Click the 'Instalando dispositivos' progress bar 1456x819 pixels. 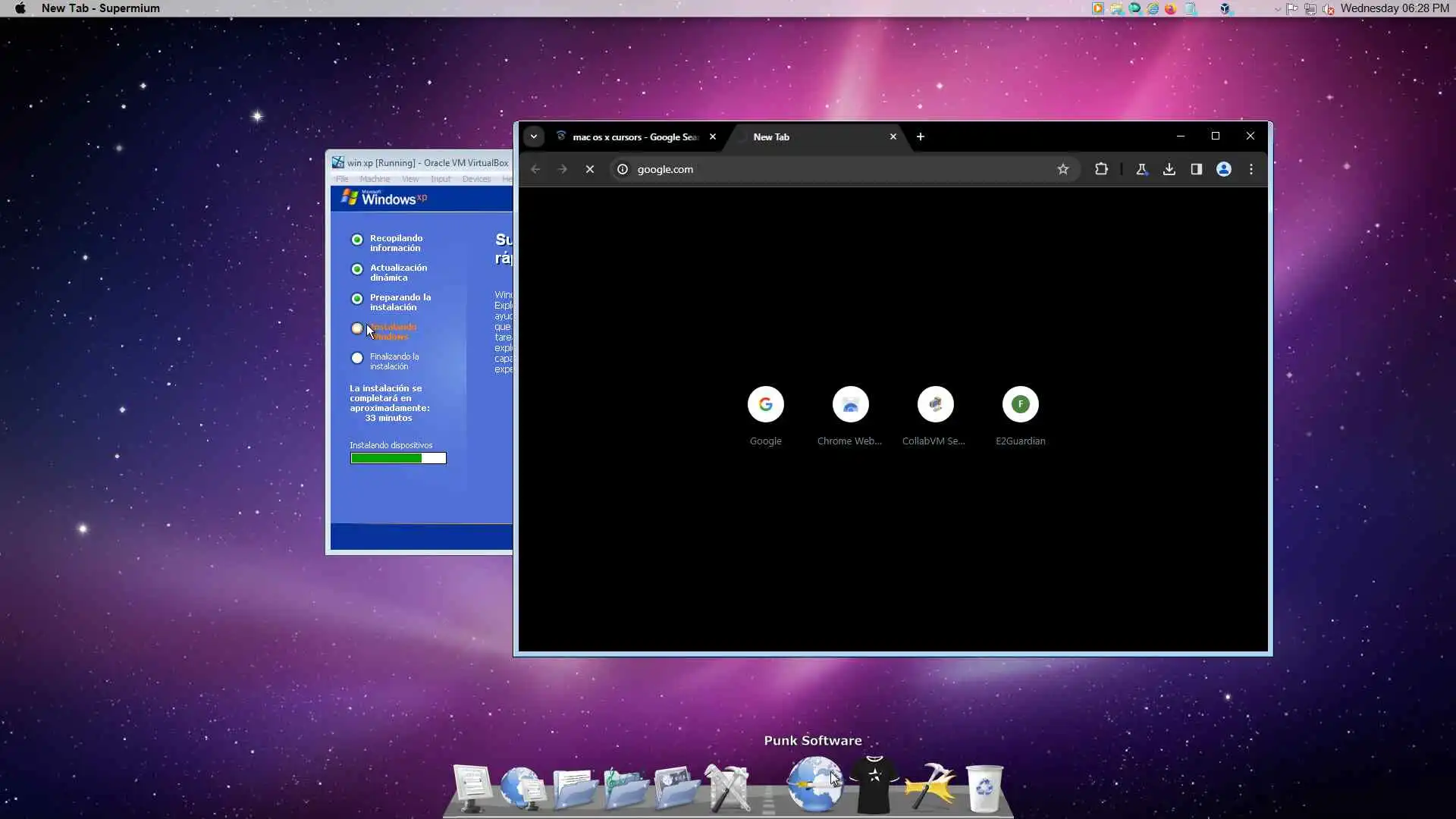398,458
